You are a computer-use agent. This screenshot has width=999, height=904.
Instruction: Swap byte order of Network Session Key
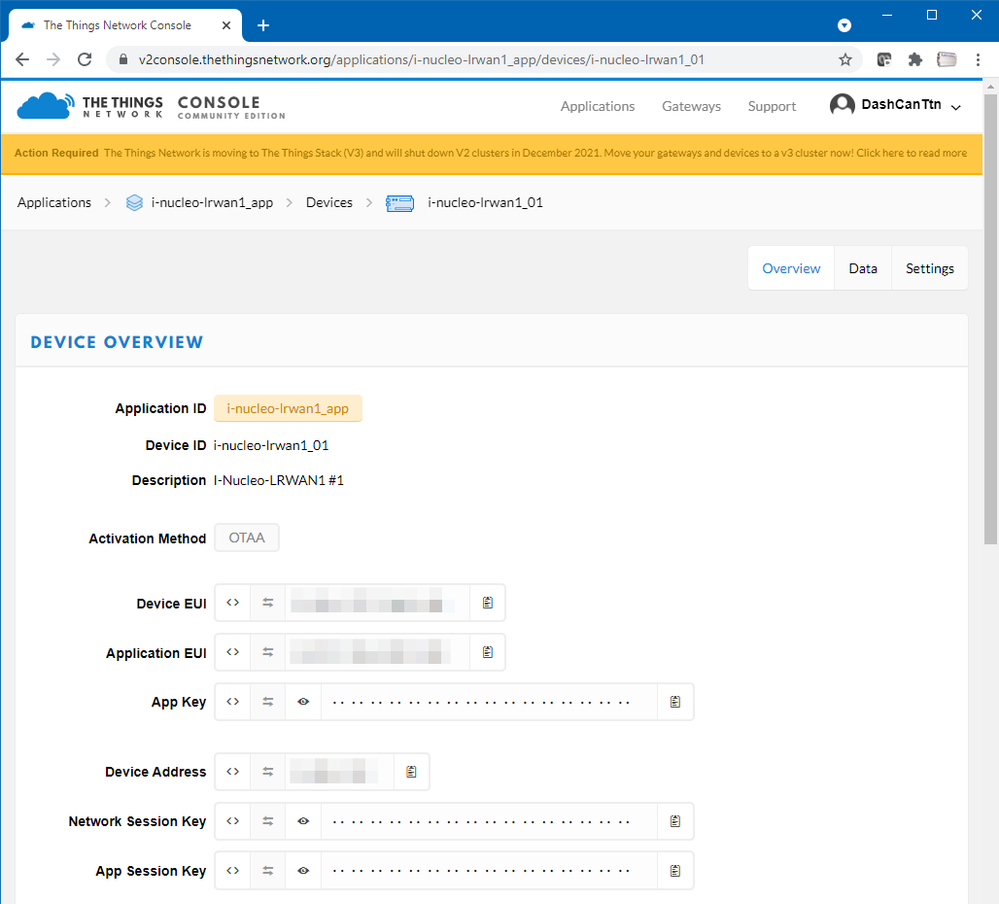click(x=268, y=821)
